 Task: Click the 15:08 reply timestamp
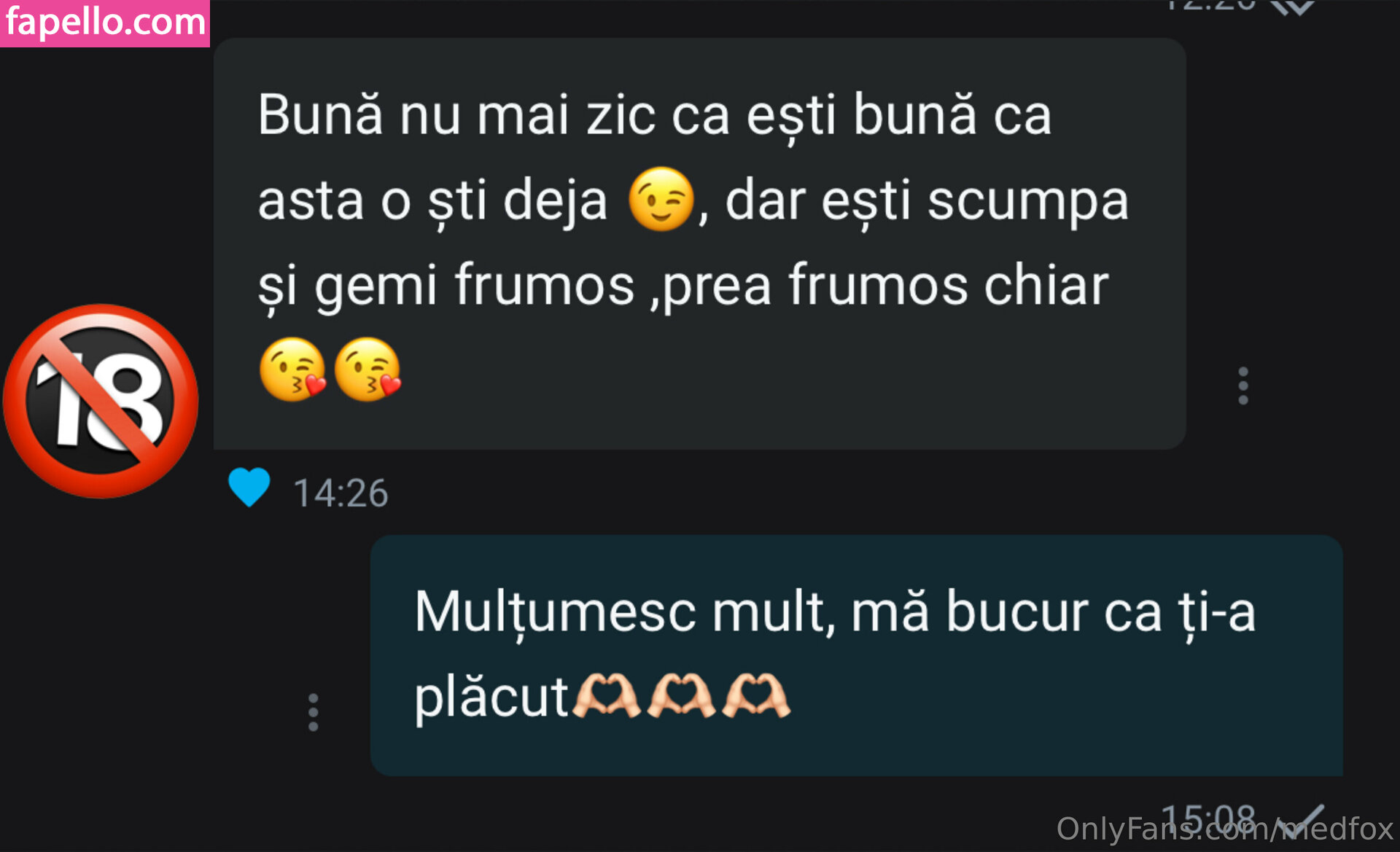1207,819
